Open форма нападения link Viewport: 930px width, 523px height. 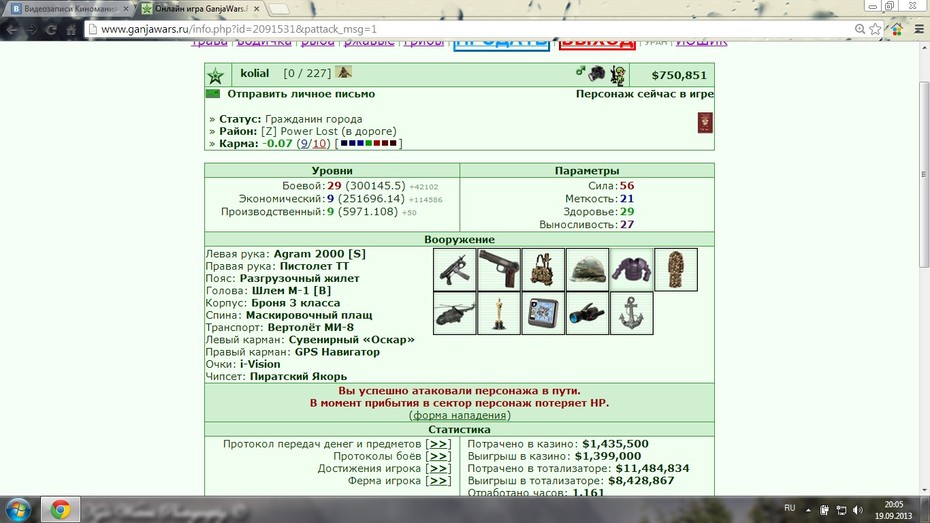tap(460, 415)
